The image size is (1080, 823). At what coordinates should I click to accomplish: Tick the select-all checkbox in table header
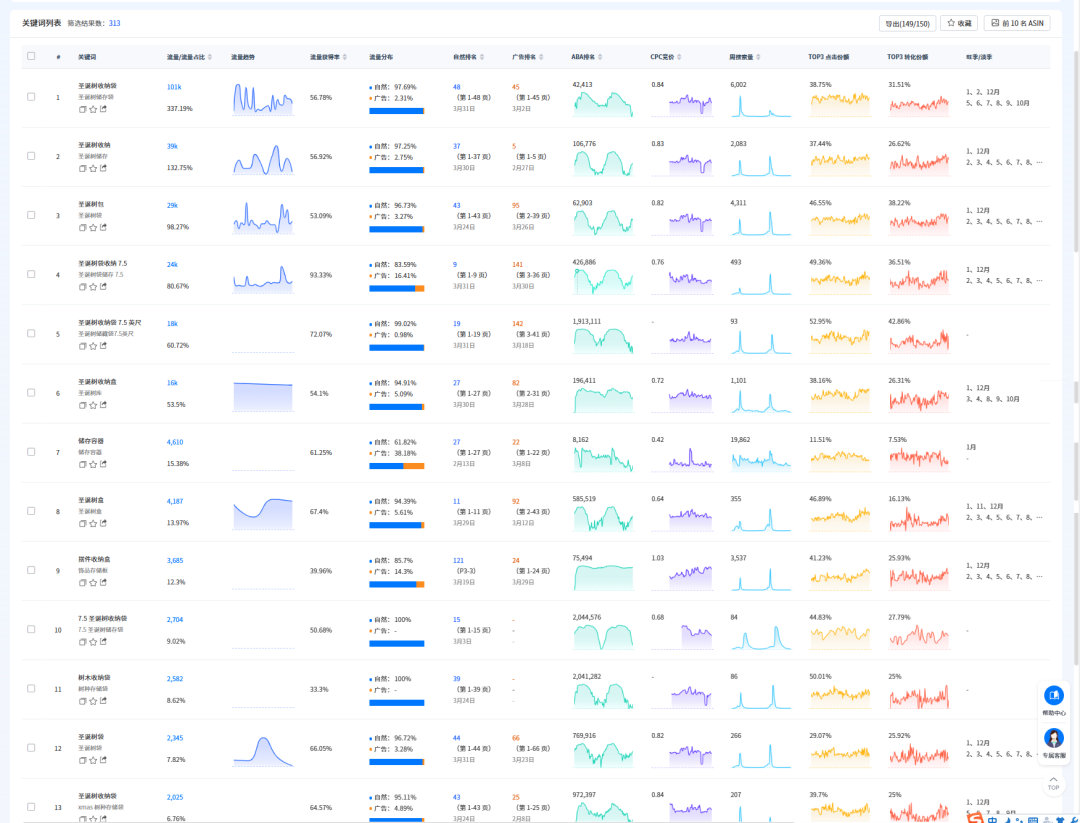31,56
